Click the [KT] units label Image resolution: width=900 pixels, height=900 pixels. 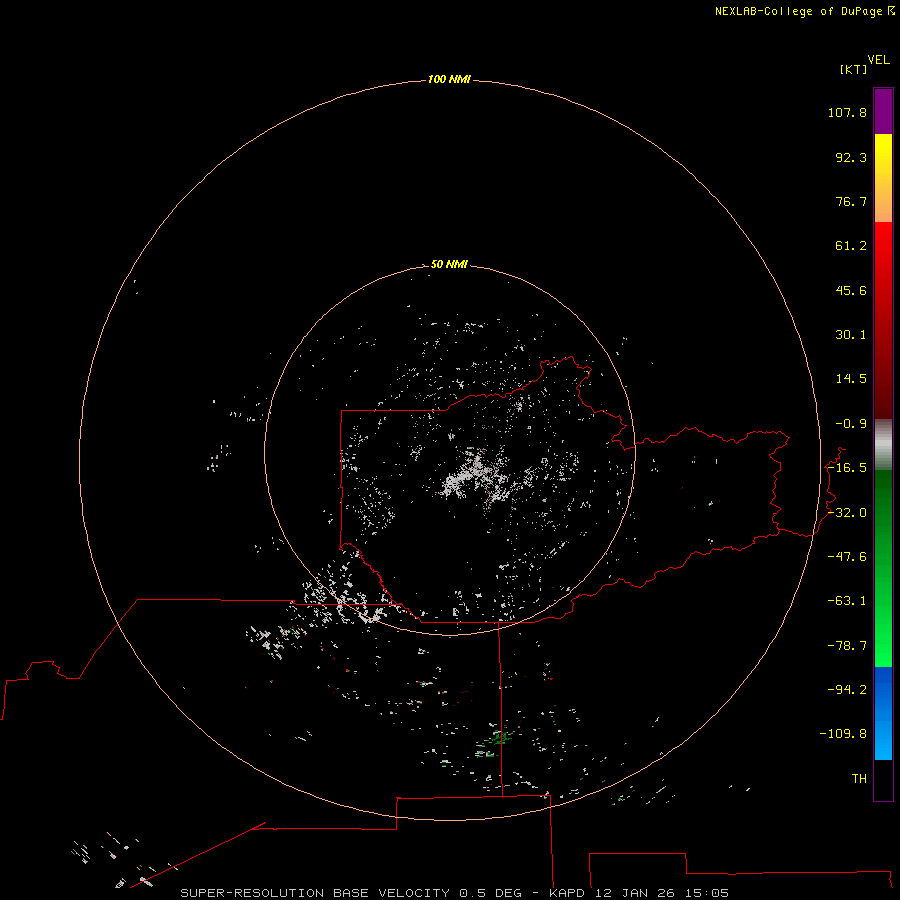point(853,69)
